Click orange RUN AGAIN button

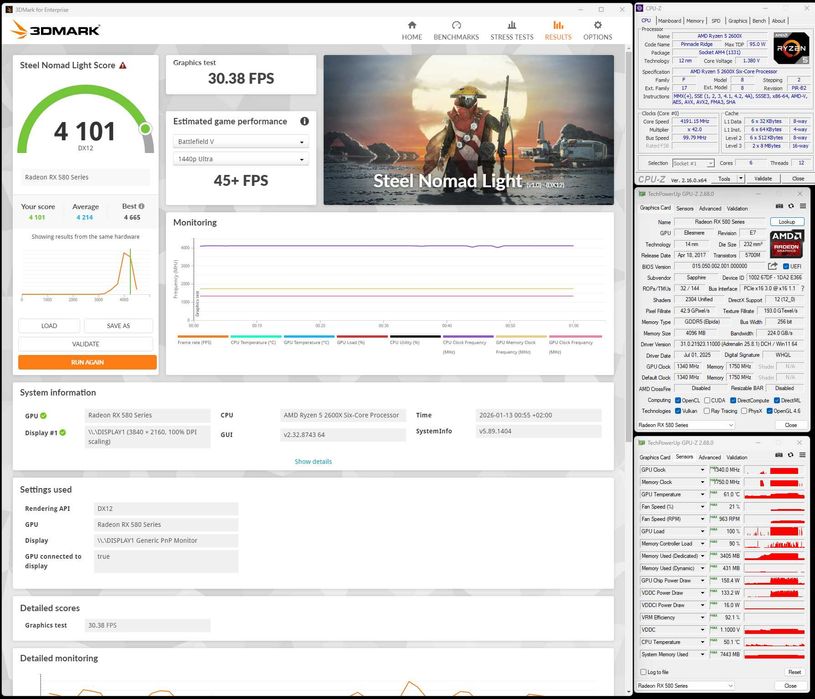tap(87, 362)
